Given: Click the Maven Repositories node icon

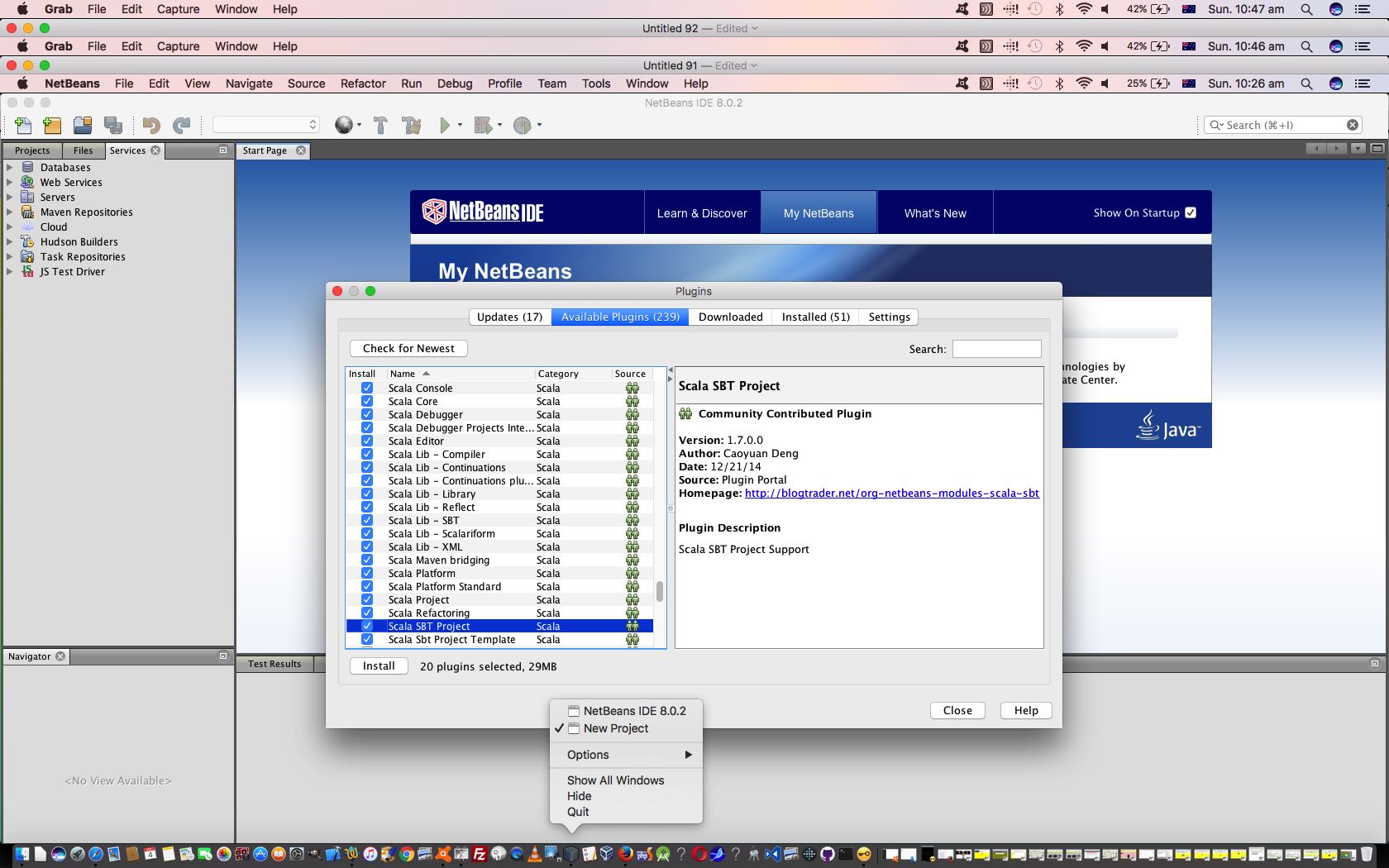Looking at the screenshot, I should coord(27,212).
